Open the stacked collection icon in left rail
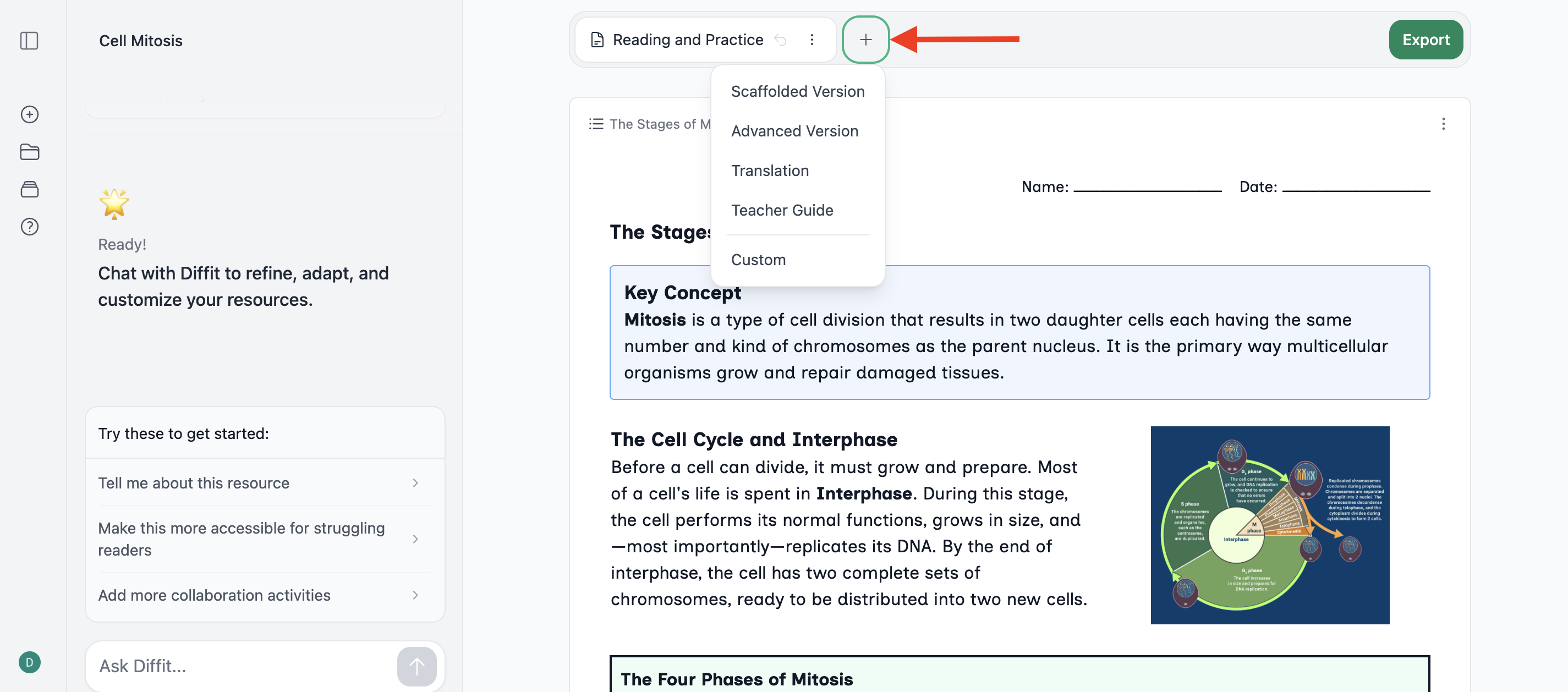The width and height of the screenshot is (1568, 692). click(x=29, y=189)
